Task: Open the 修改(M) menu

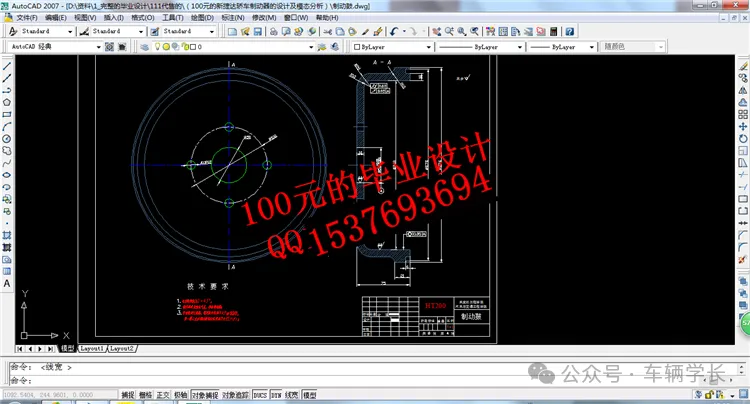Action: coord(264,18)
